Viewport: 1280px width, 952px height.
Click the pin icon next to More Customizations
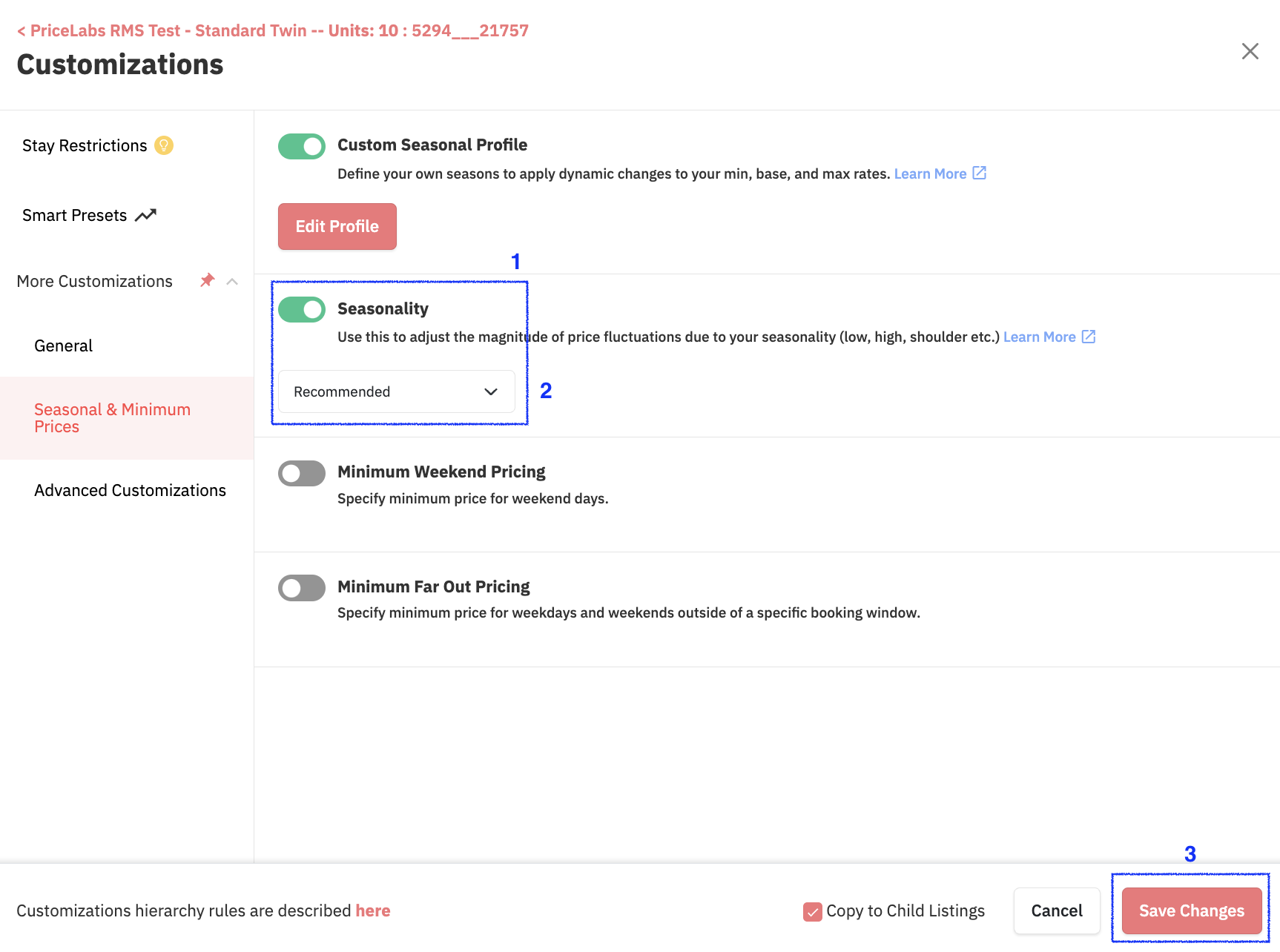[x=208, y=280]
